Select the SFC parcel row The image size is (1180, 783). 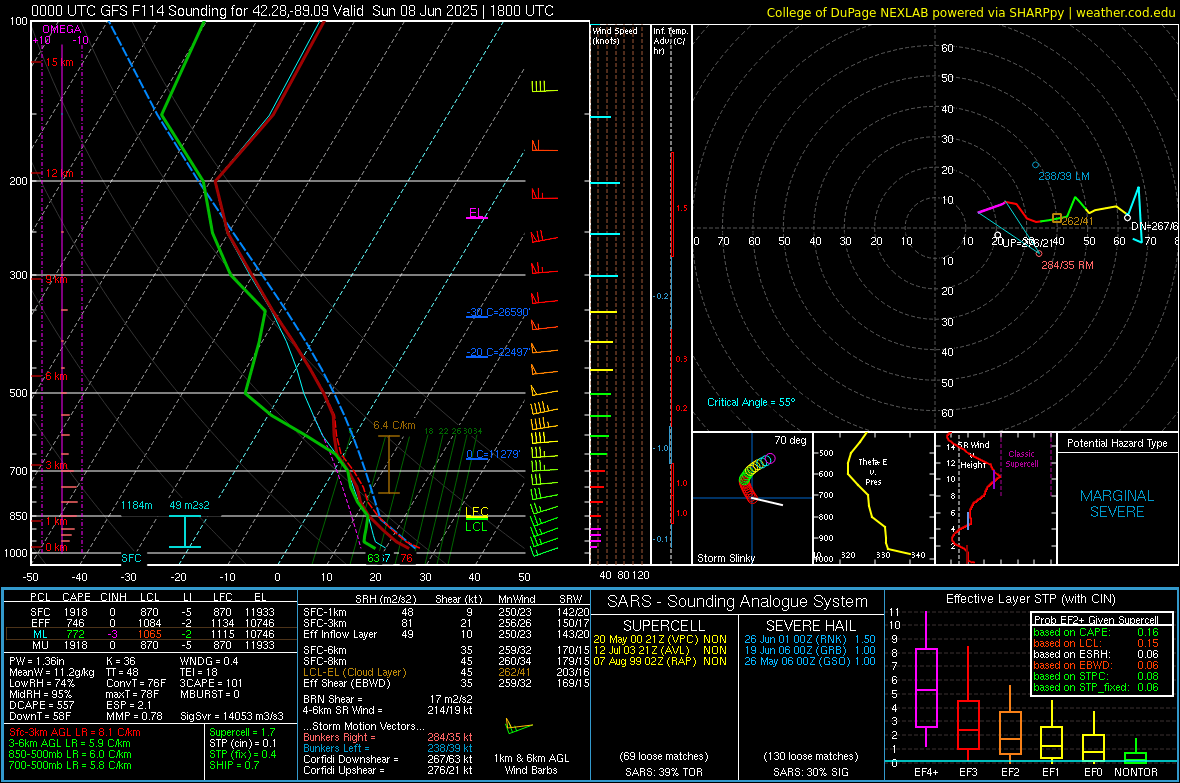click(151, 612)
